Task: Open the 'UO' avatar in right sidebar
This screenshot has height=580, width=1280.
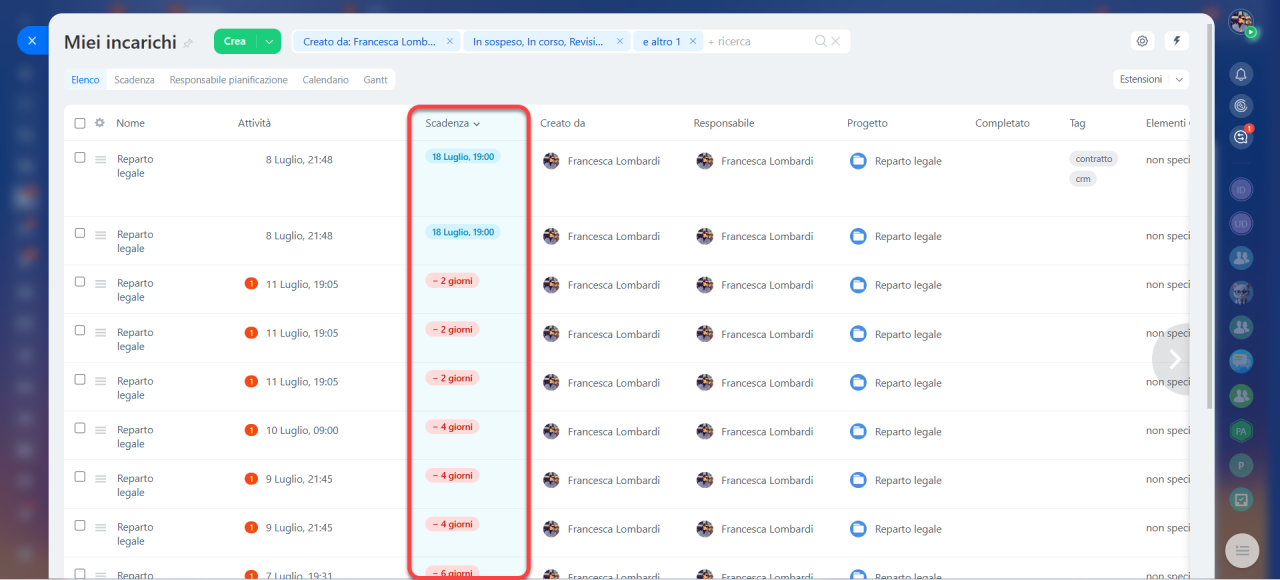Action: coord(1241,224)
